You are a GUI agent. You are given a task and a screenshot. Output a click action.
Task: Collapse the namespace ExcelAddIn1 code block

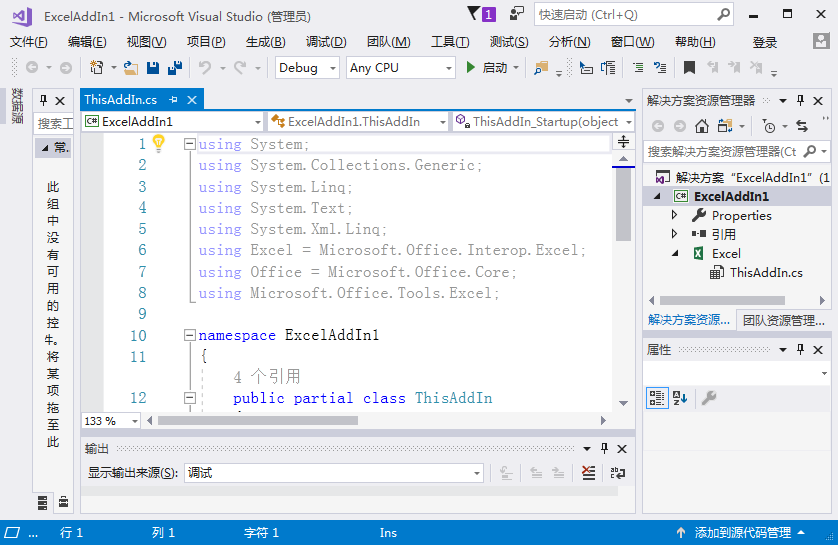(189, 335)
